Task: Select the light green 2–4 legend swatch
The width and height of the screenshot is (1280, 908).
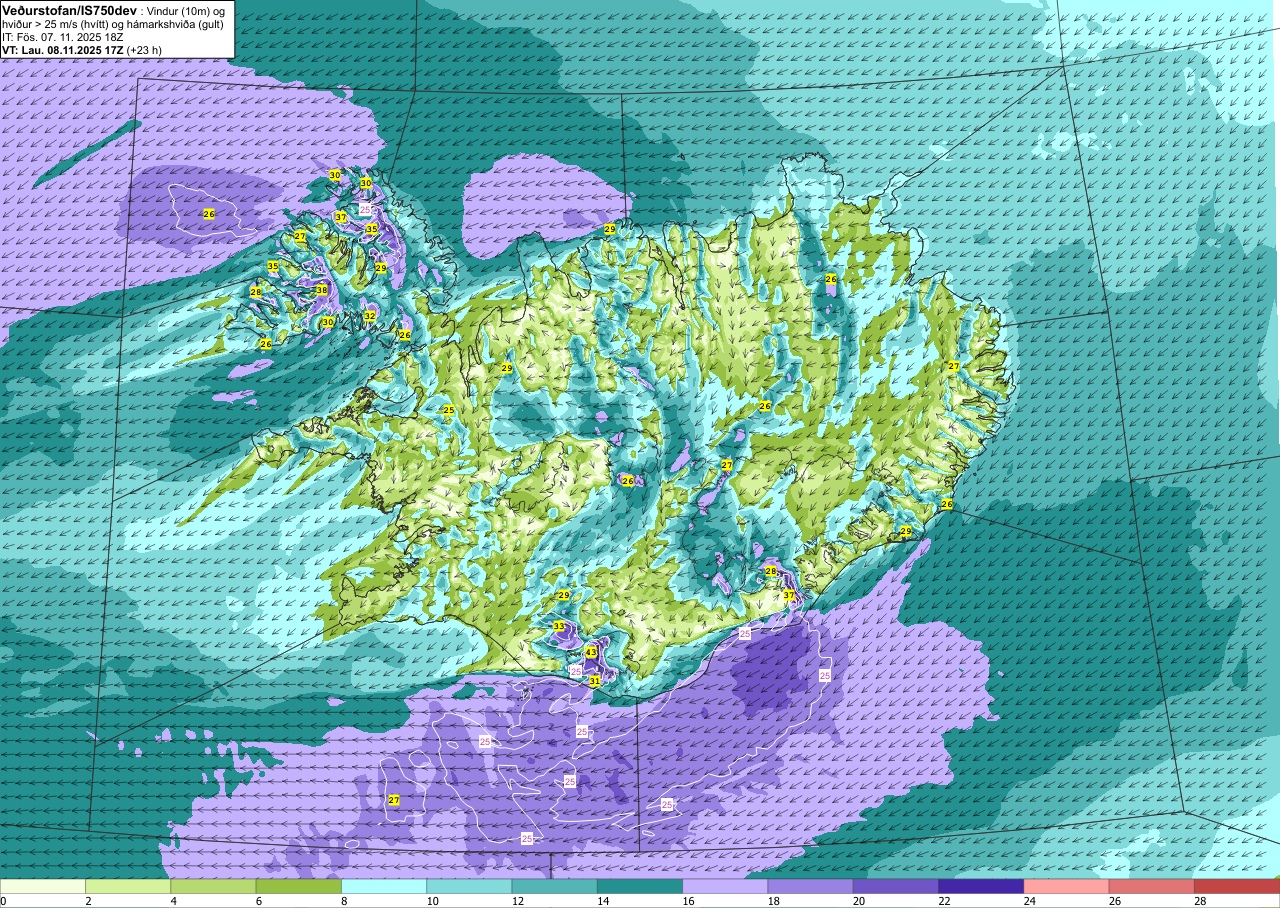Action: pyautogui.click(x=128, y=886)
